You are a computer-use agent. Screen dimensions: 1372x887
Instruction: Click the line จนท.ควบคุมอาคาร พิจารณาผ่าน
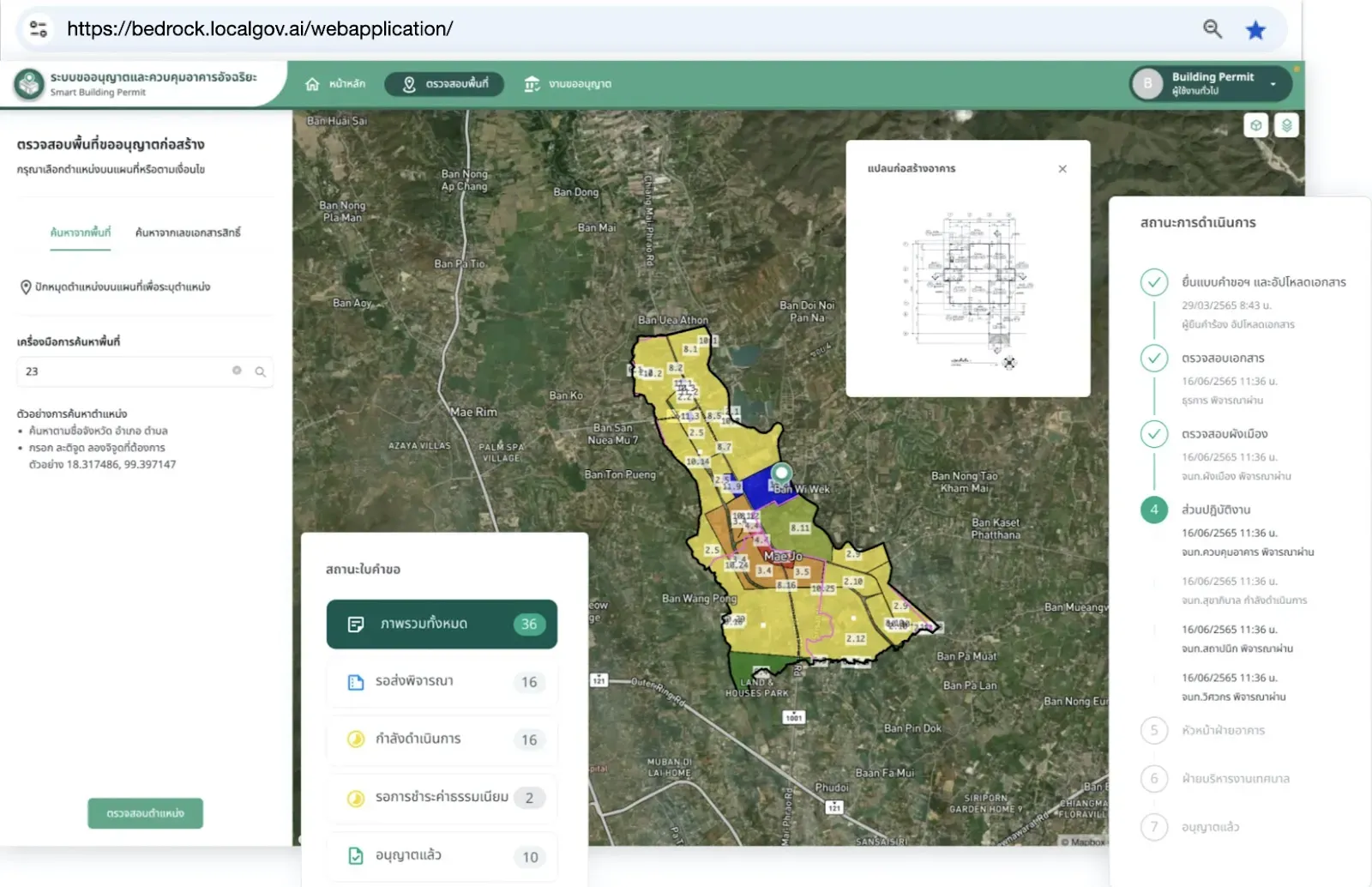(1248, 552)
